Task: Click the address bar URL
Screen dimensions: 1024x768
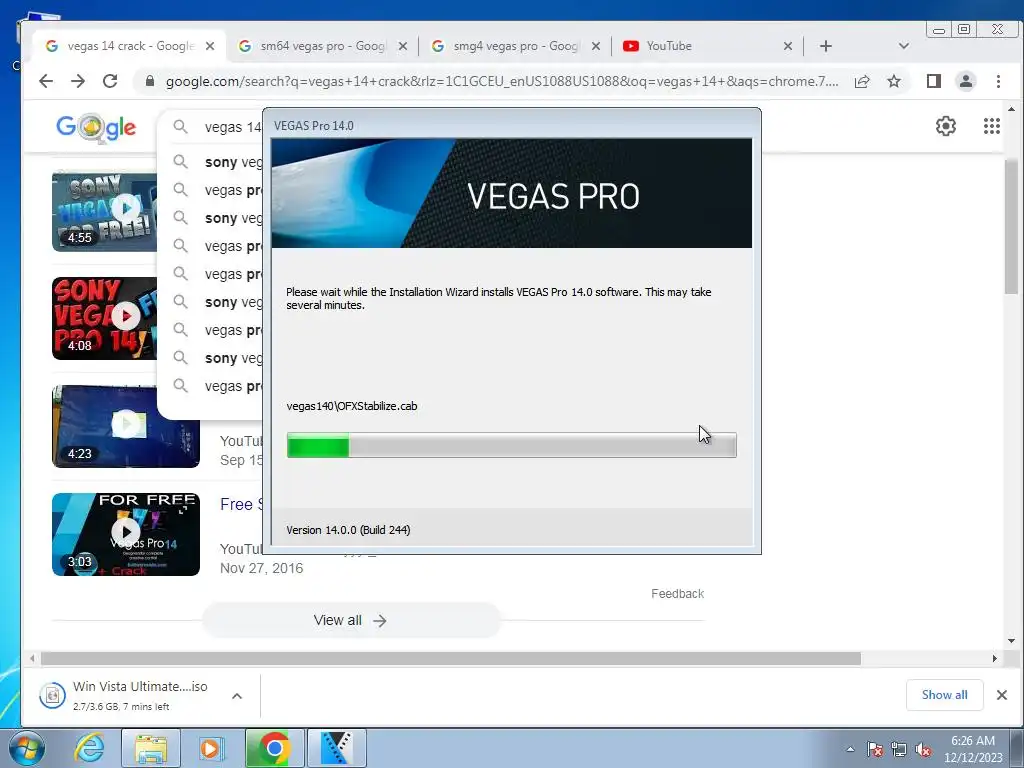Action: coord(502,81)
